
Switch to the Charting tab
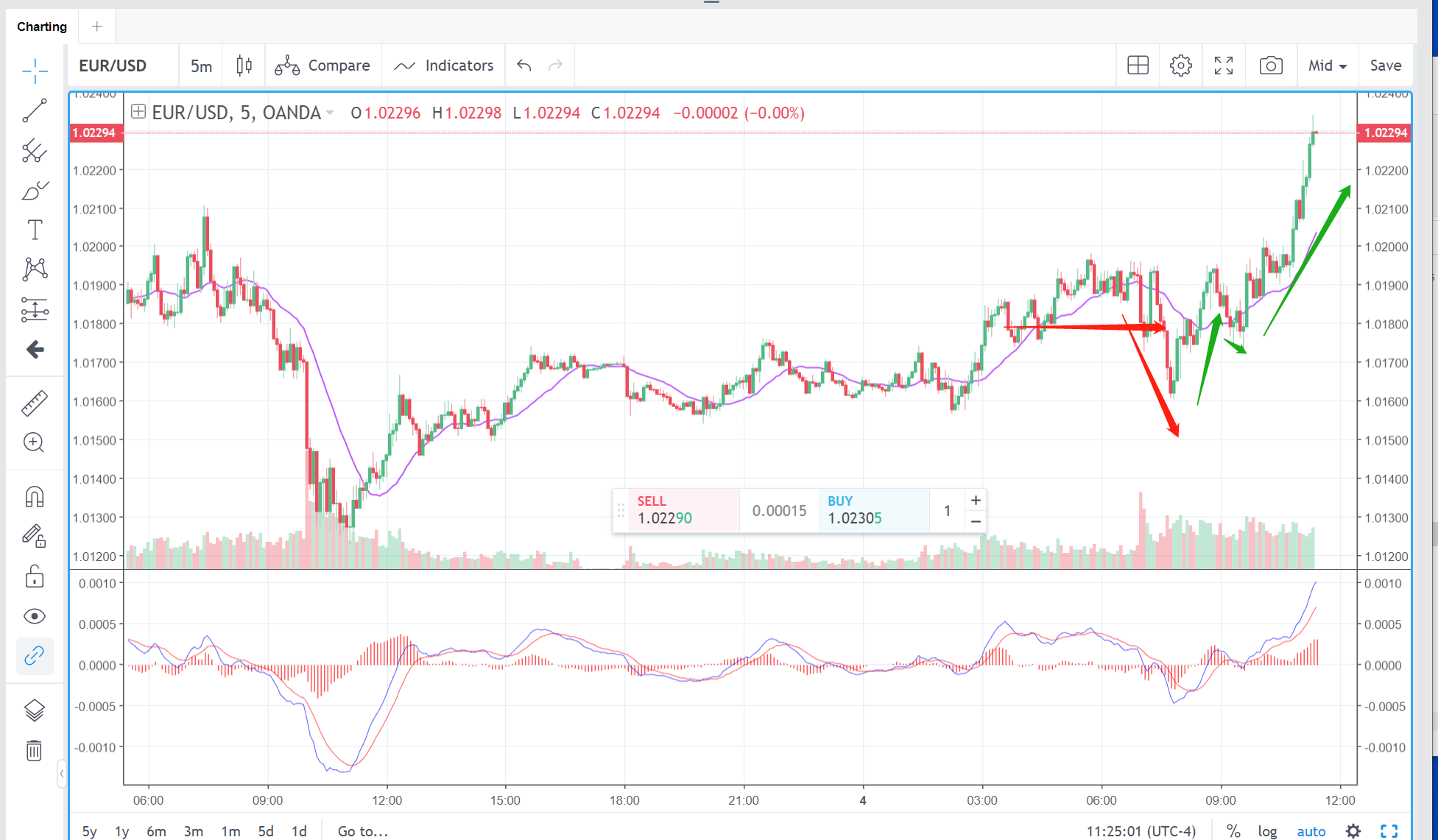click(42, 27)
